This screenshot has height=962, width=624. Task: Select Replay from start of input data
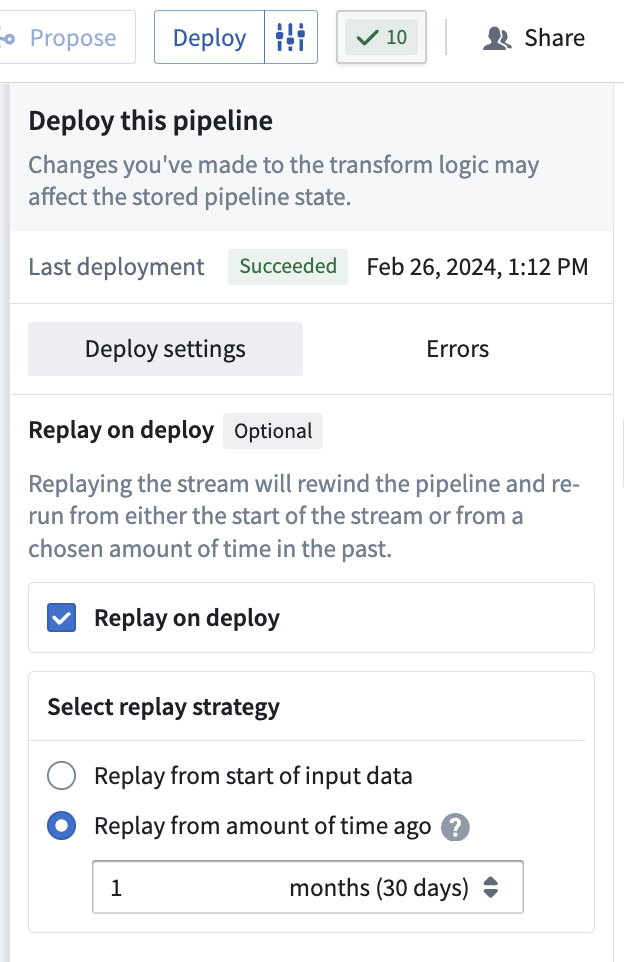point(61,775)
